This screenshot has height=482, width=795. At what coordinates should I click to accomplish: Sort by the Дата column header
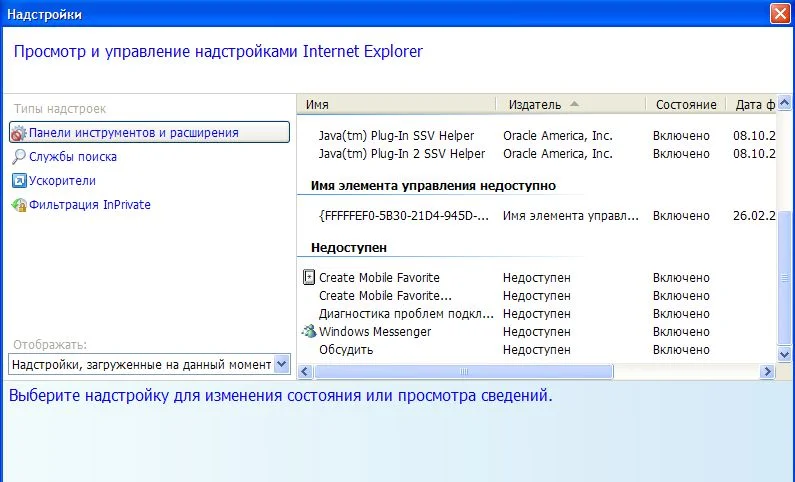(x=751, y=104)
